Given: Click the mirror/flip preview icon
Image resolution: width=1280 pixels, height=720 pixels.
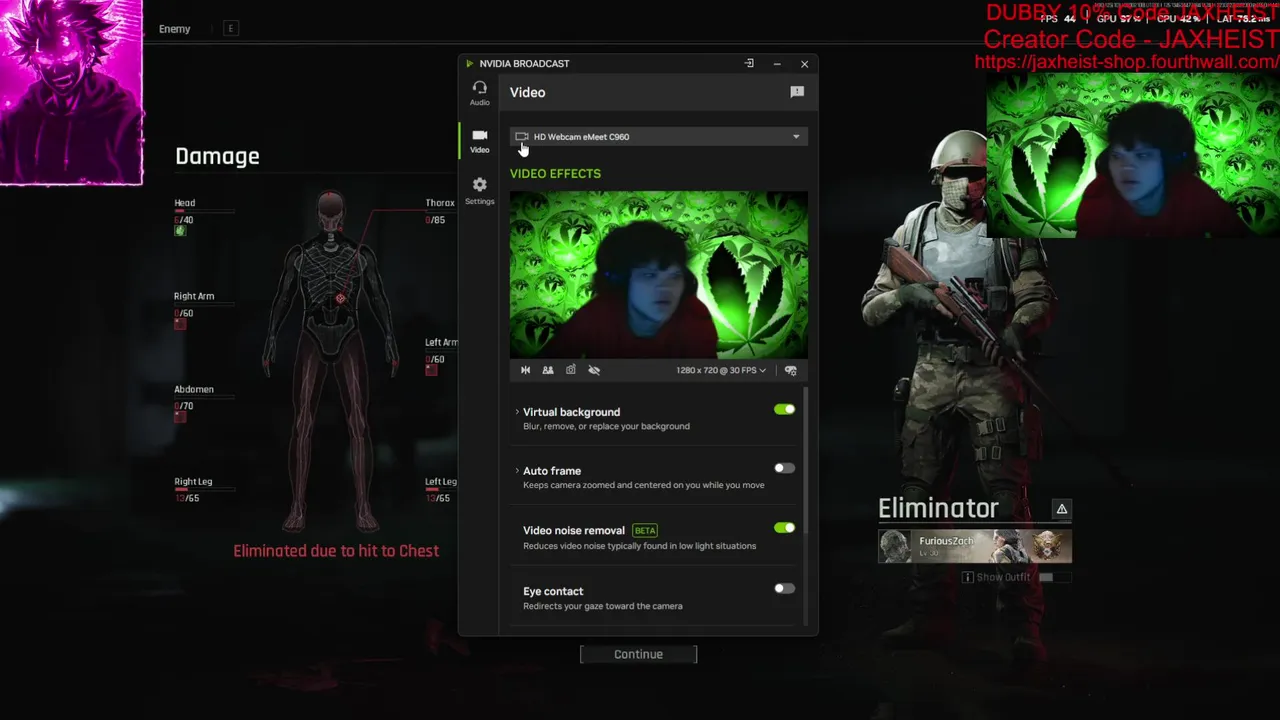Looking at the screenshot, I should pos(525,370).
